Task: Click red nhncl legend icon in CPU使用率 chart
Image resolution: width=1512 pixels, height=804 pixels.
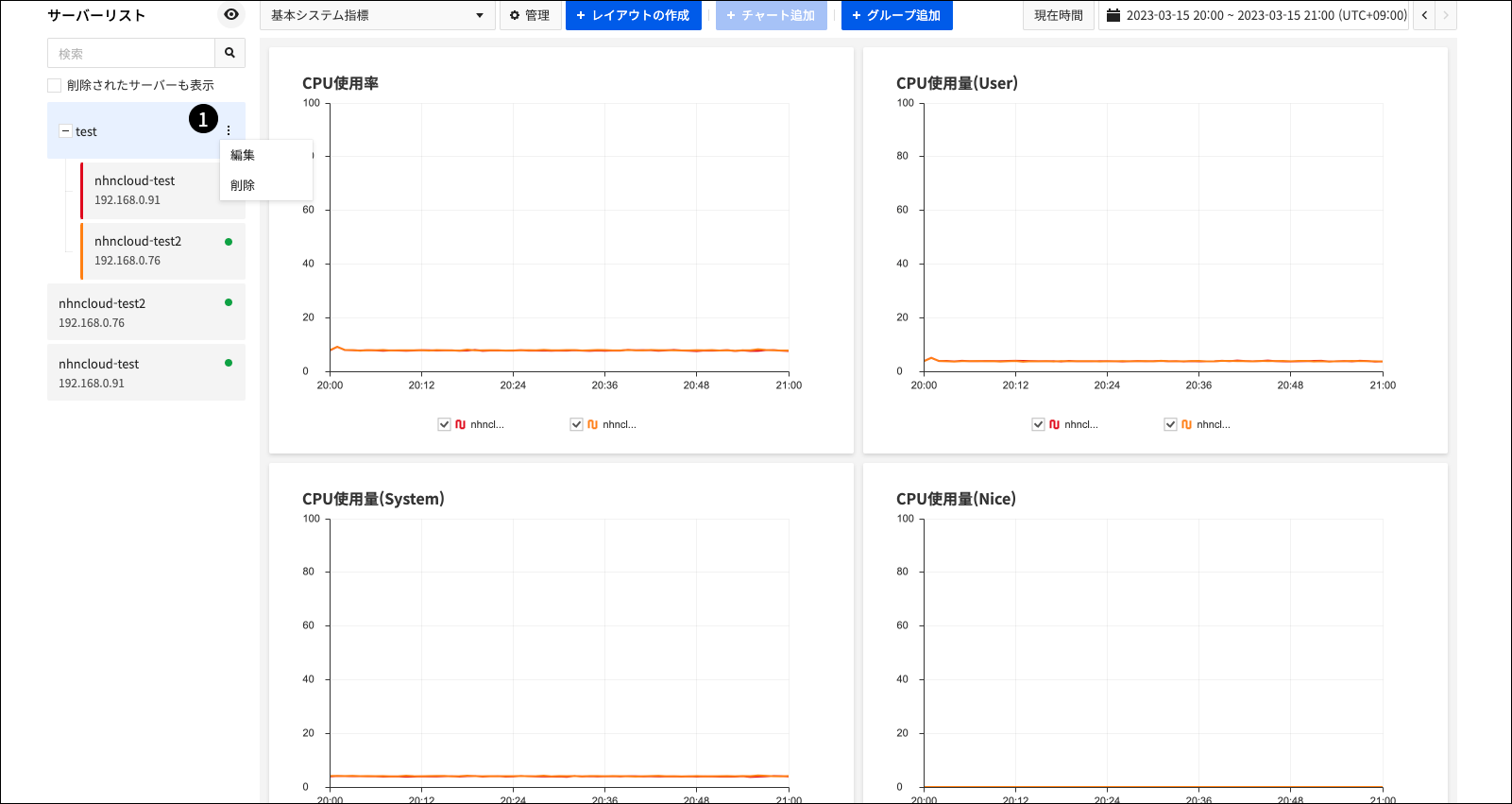Action: coord(460,424)
